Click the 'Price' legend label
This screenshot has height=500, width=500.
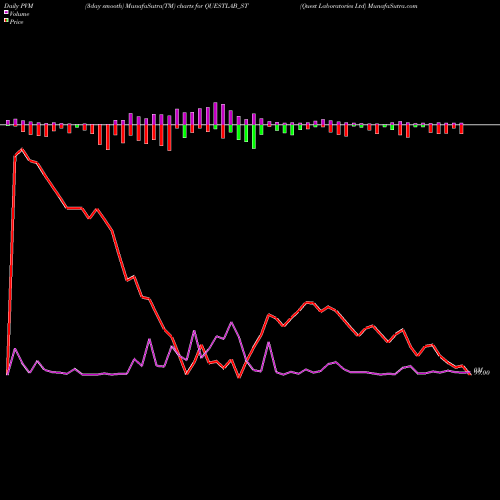[x=16, y=22]
